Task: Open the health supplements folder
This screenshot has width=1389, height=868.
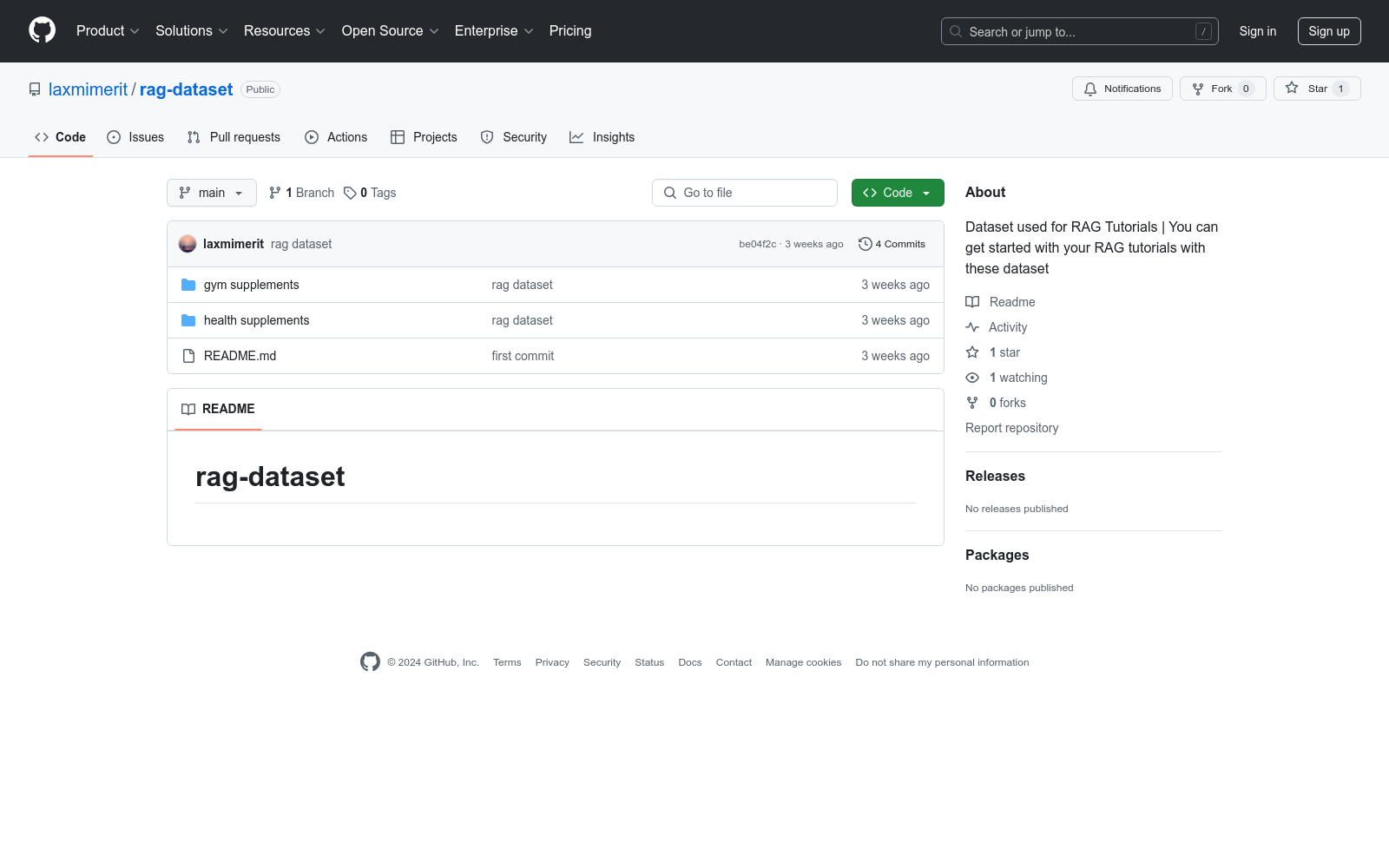Action: (256, 320)
